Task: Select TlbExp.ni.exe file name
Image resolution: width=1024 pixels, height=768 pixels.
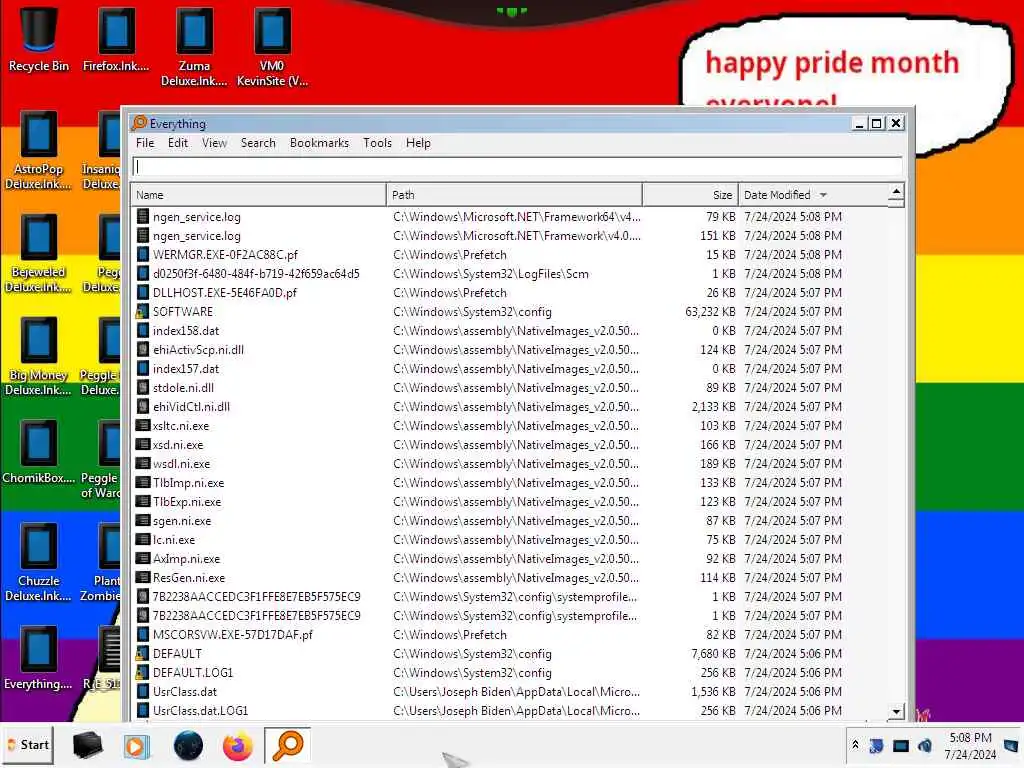Action: pyautogui.click(x=187, y=502)
